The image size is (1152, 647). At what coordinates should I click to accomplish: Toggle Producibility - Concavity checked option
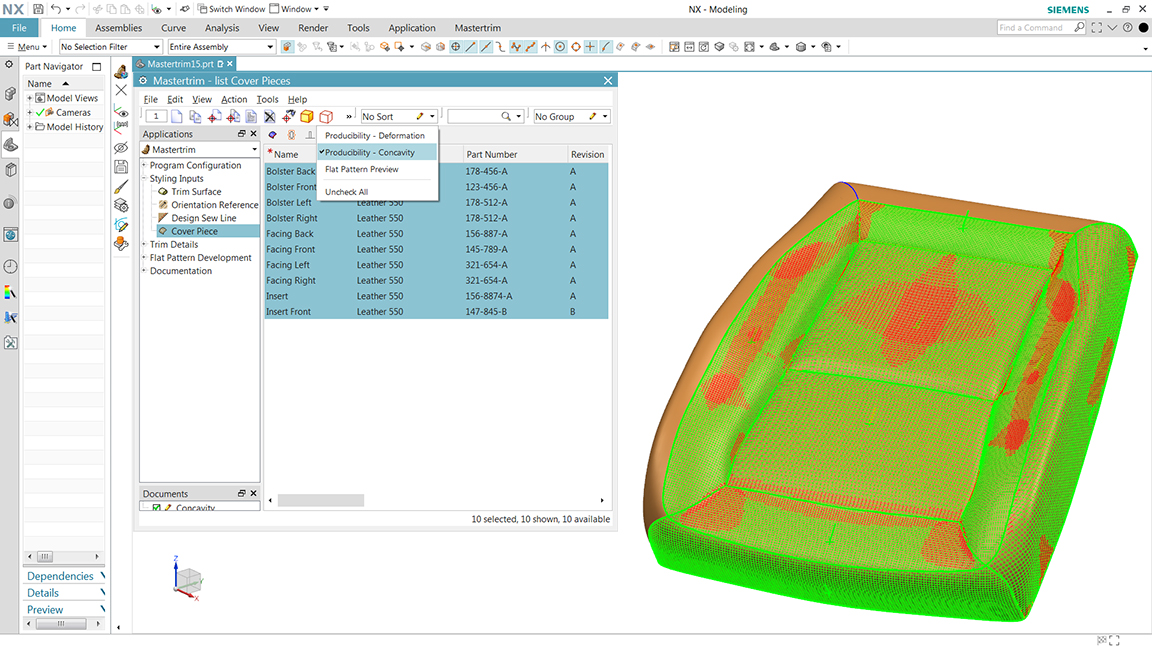(x=369, y=153)
